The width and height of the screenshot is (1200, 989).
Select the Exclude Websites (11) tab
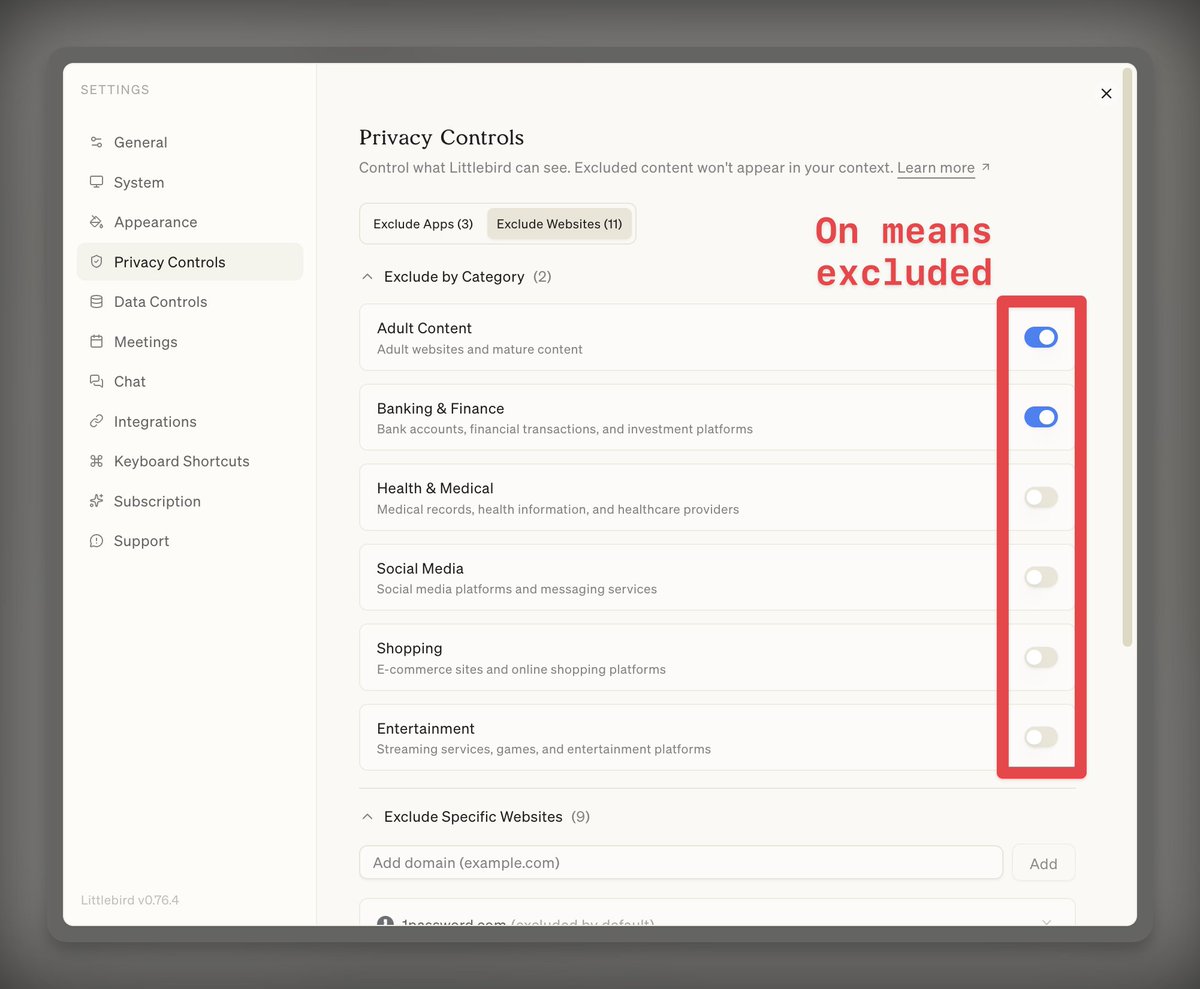559,224
